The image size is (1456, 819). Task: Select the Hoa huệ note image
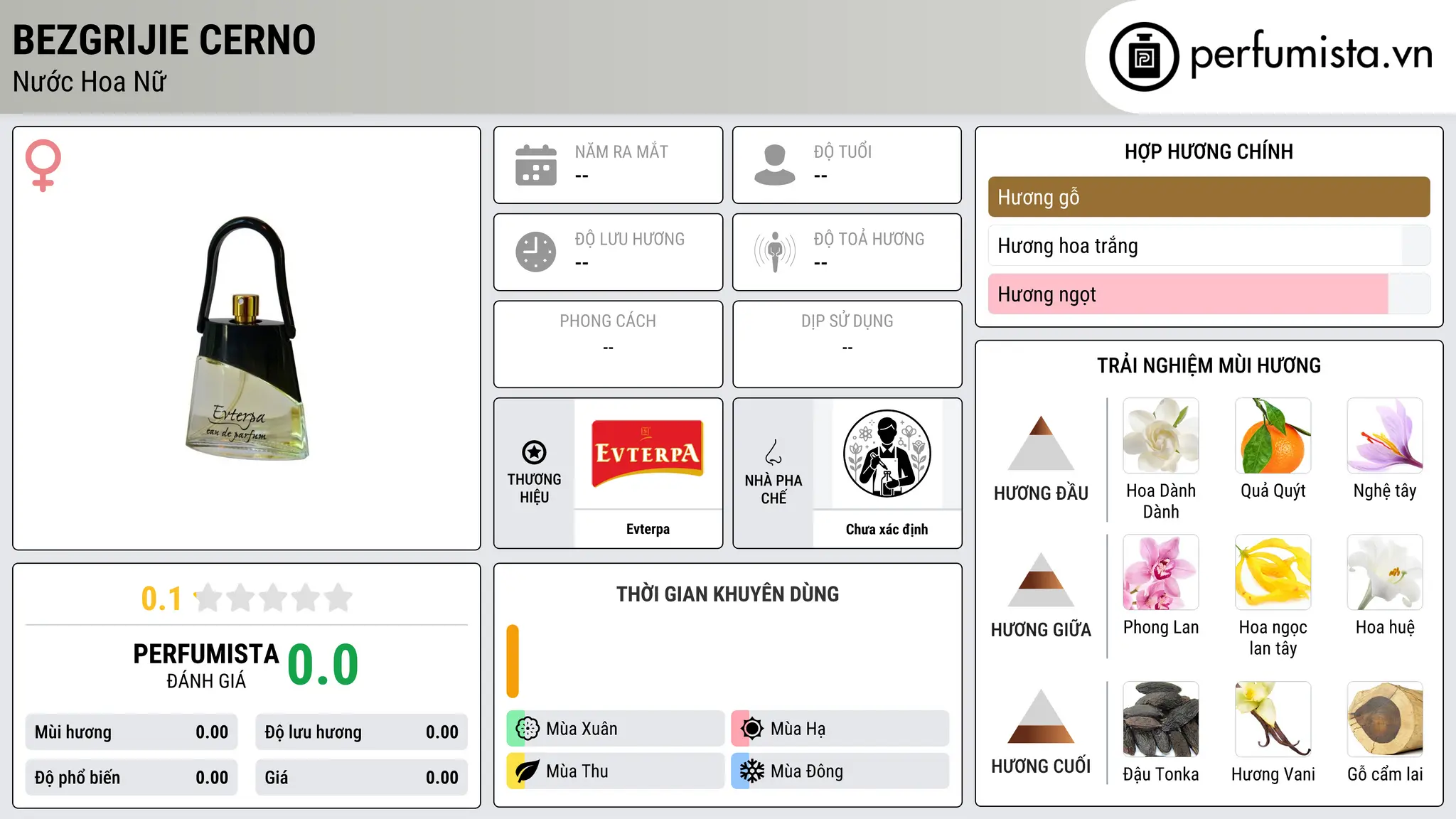[x=1385, y=572]
